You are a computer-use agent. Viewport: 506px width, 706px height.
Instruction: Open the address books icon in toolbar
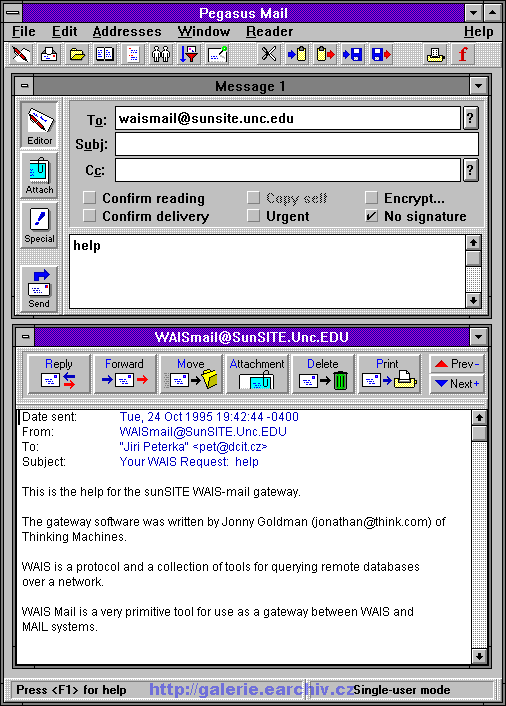(x=105, y=54)
